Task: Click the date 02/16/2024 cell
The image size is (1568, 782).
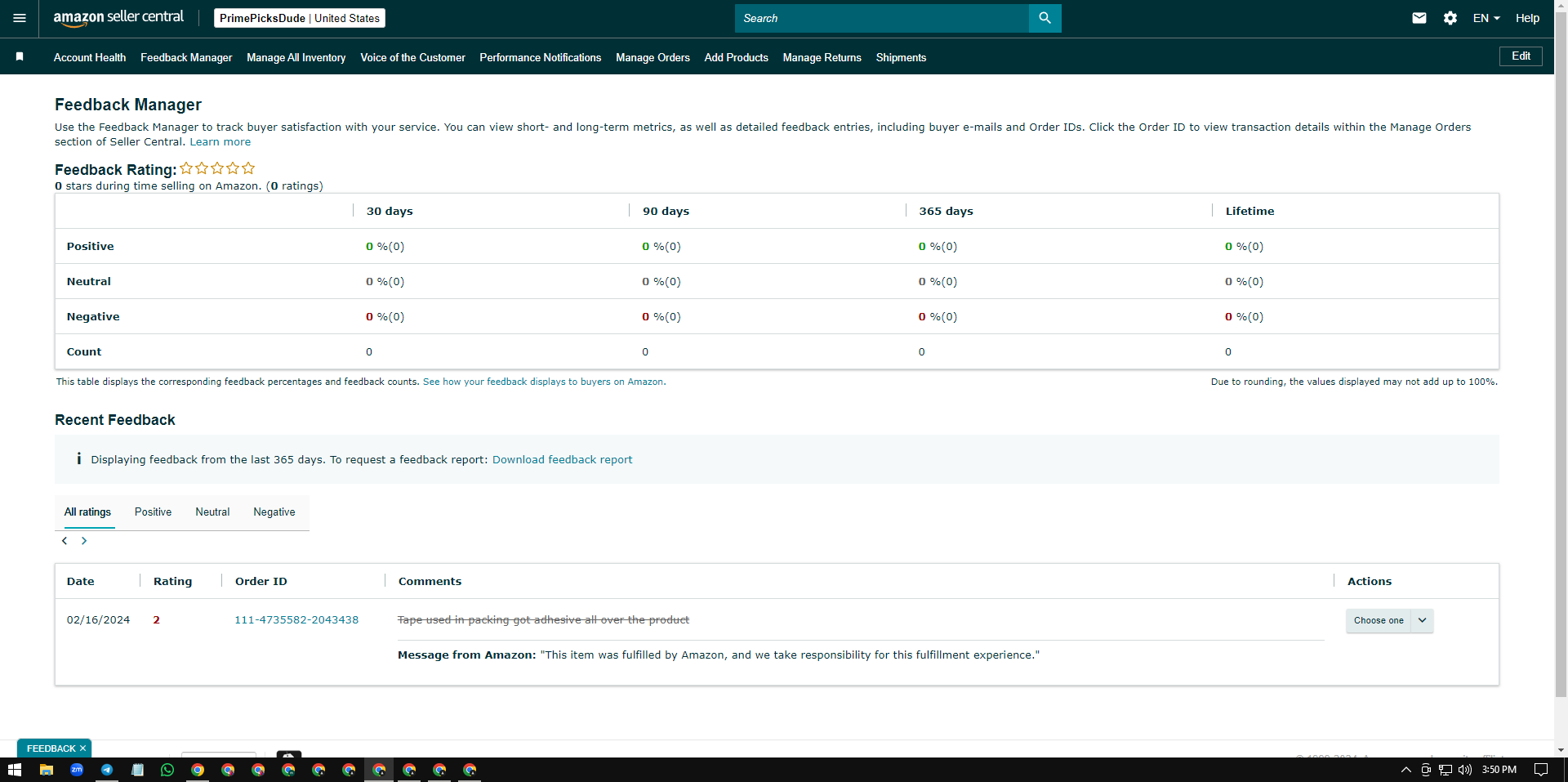Action: coord(98,619)
